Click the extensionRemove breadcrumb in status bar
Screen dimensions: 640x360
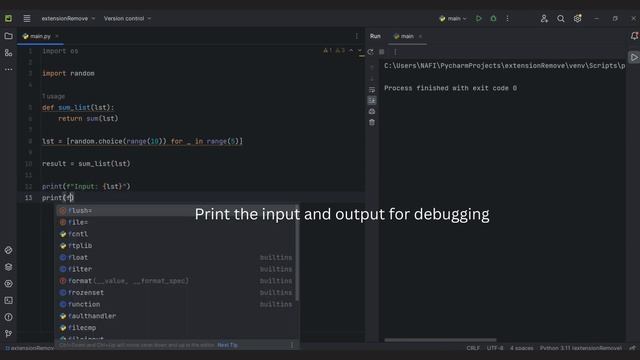coord(30,348)
